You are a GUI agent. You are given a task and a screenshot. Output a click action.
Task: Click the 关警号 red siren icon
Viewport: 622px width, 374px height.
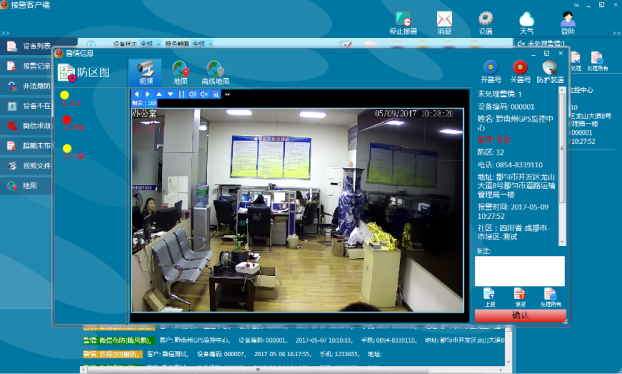pos(520,67)
